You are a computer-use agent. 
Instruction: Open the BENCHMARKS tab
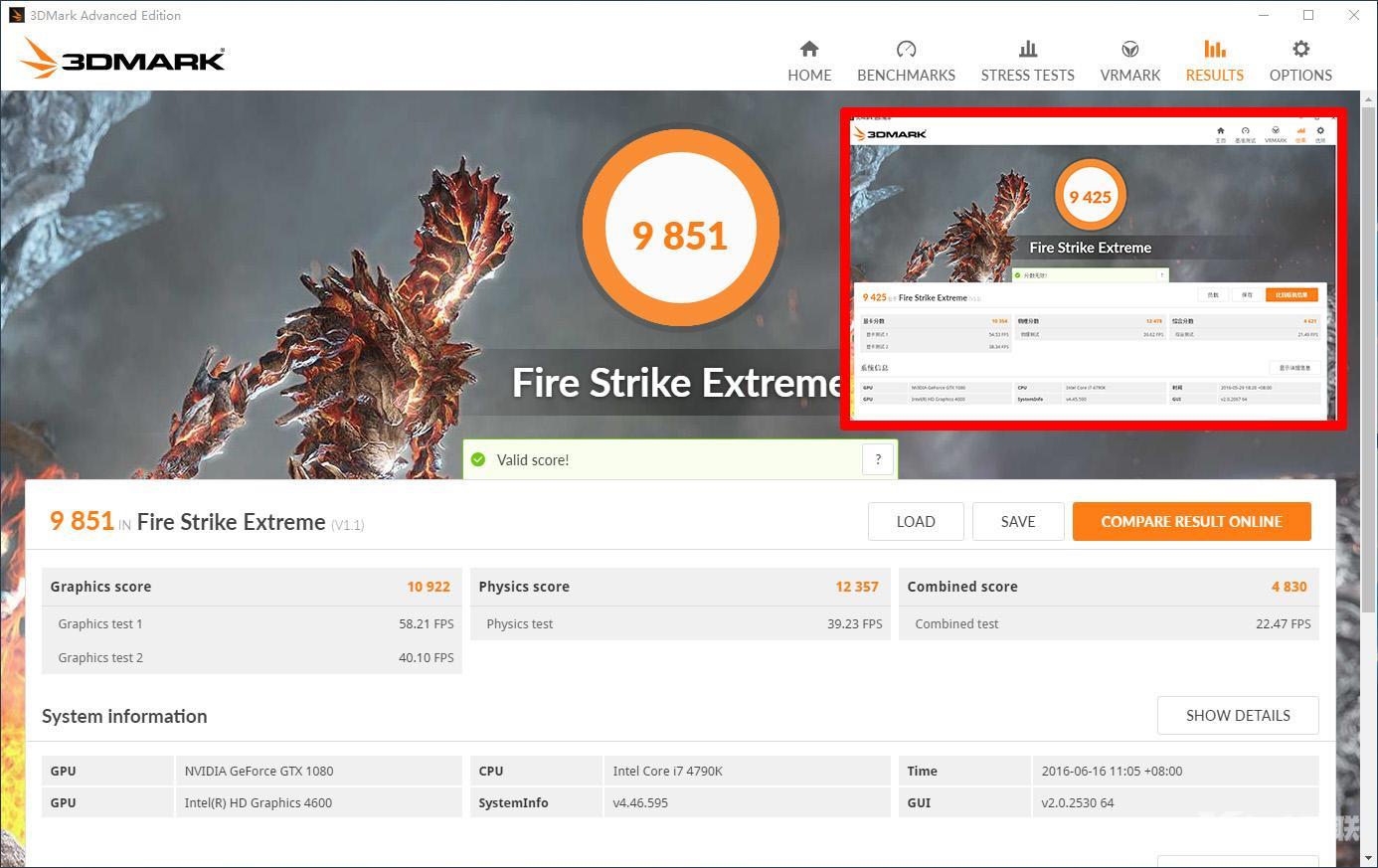[x=906, y=62]
